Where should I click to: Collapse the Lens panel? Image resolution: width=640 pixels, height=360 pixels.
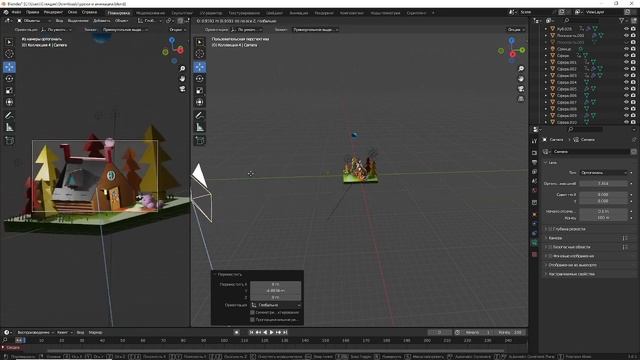coord(546,162)
